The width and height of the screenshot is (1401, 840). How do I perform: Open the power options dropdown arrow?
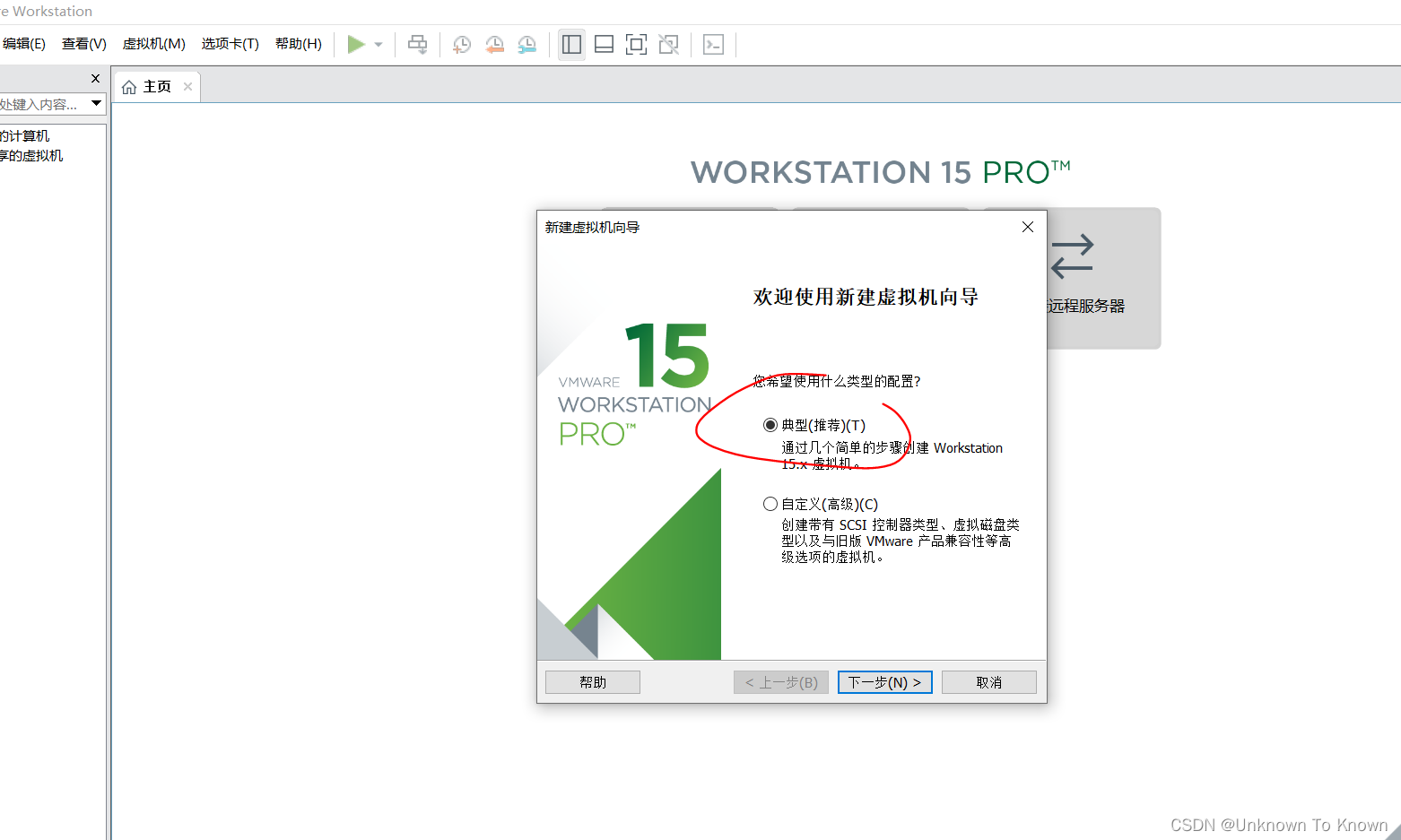tap(379, 45)
